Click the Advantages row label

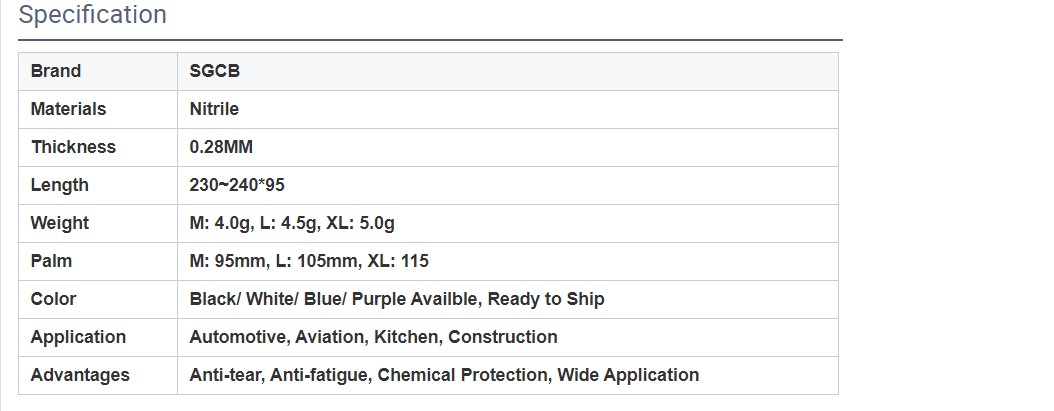(x=80, y=375)
